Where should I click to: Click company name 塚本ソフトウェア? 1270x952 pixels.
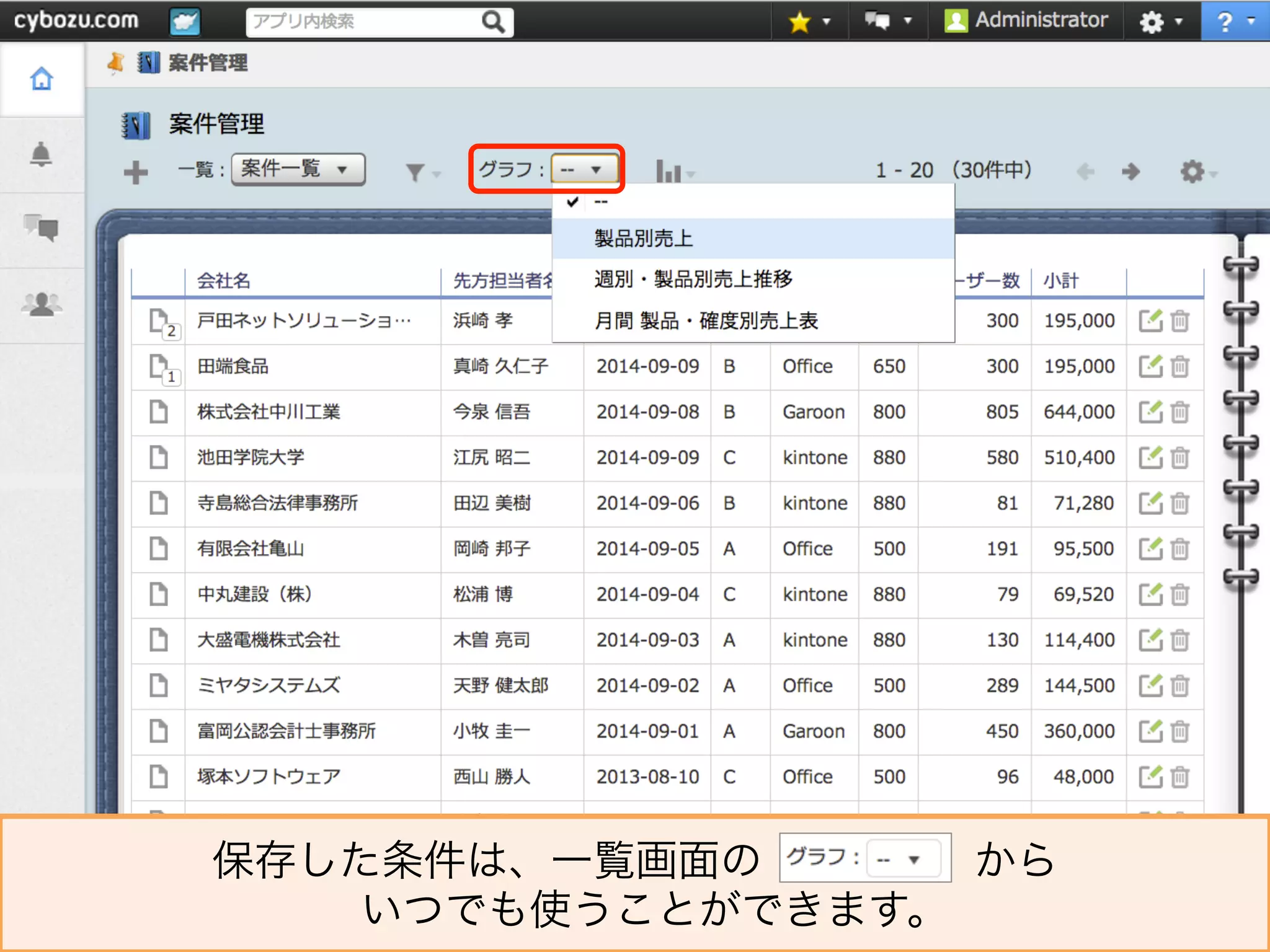tap(269, 777)
